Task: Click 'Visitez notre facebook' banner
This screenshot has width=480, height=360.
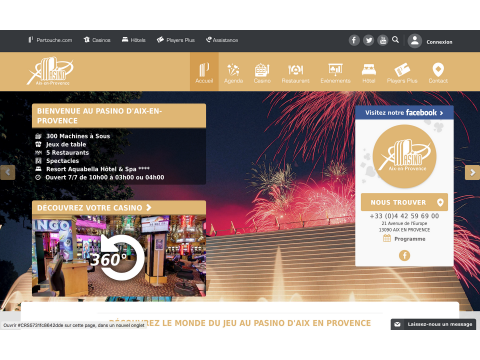Action: tap(404, 113)
